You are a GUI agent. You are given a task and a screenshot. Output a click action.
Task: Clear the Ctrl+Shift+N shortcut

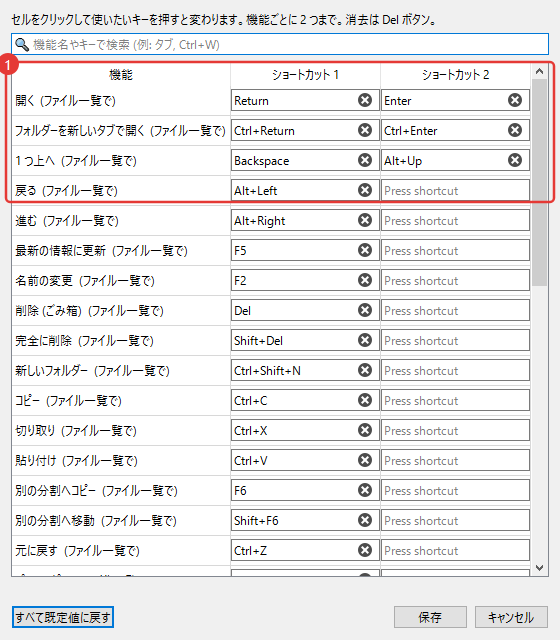pyautogui.click(x=365, y=370)
